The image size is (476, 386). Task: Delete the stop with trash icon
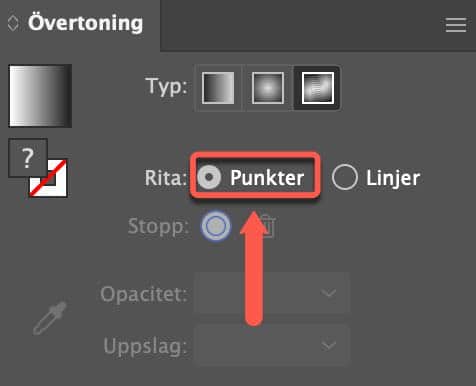pyautogui.click(x=267, y=227)
